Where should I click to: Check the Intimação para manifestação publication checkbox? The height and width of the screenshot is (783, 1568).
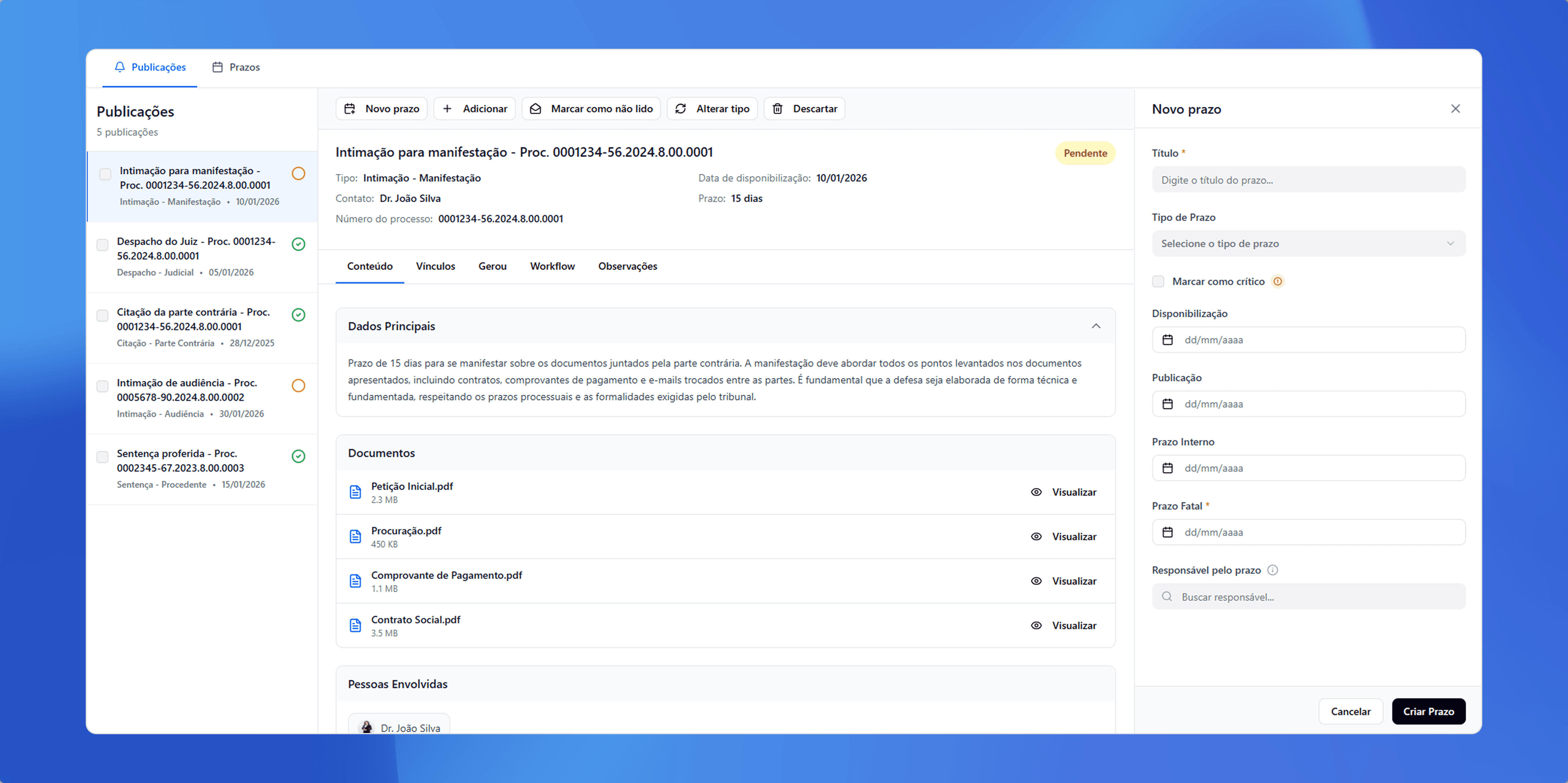105,175
